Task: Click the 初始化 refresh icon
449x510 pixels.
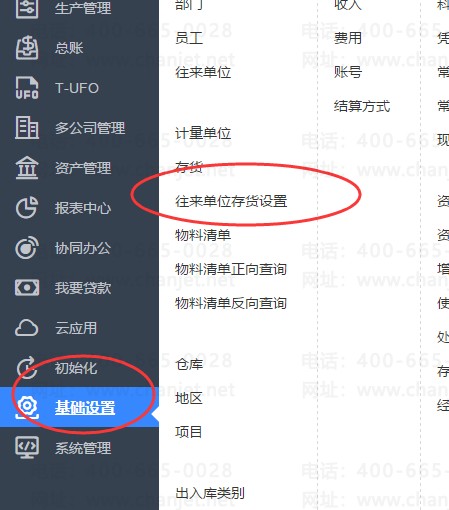Action: [x=27, y=368]
